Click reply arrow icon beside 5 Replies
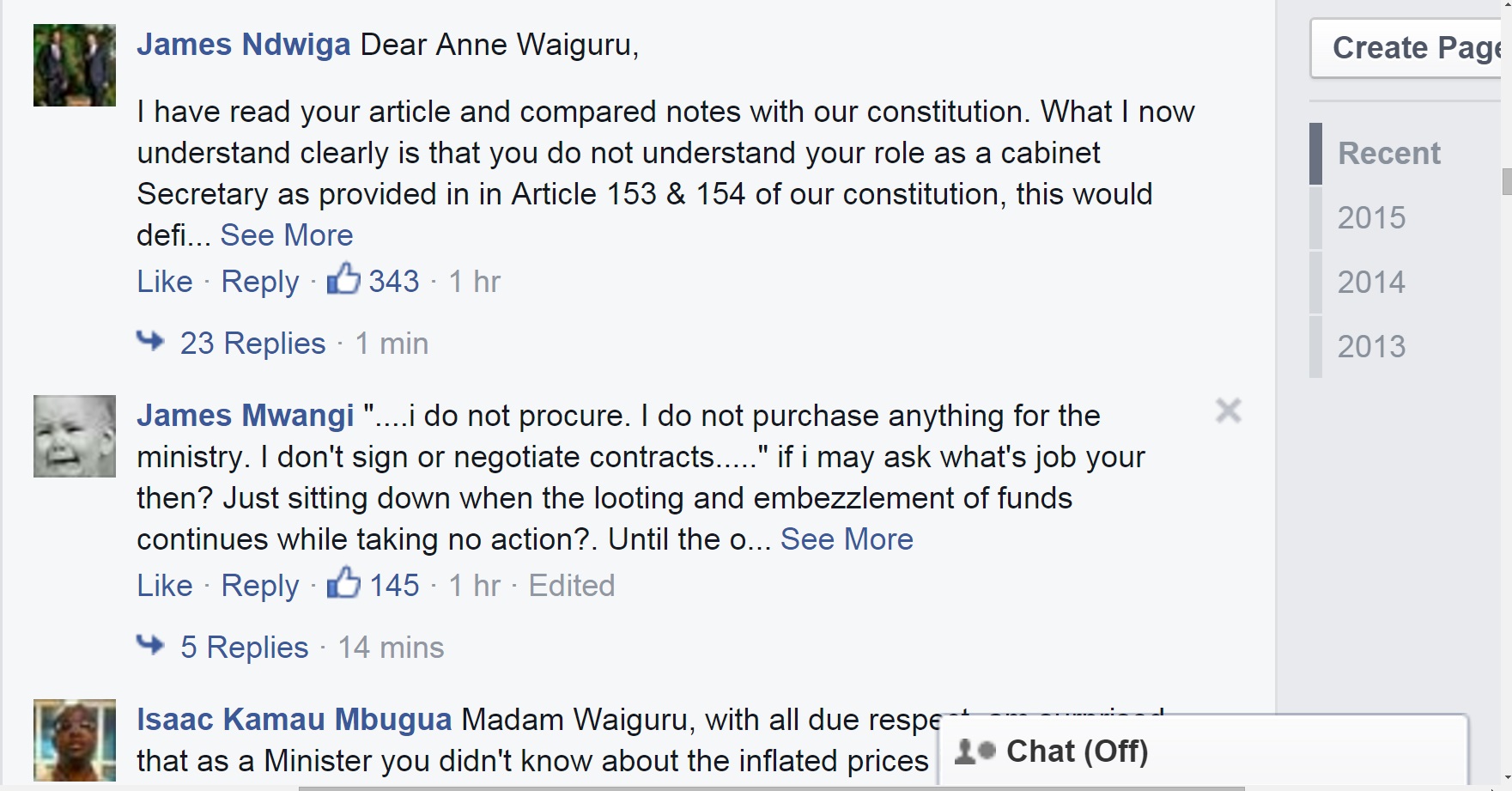1512x791 pixels. [x=150, y=645]
